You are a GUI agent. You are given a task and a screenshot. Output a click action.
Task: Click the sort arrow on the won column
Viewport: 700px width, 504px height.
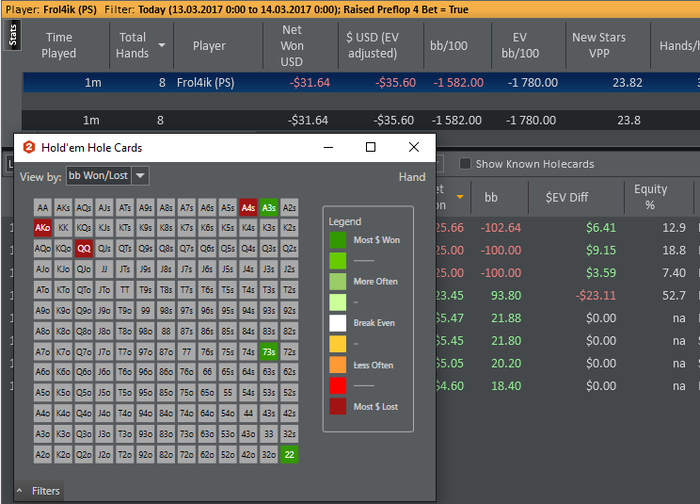pos(460,197)
